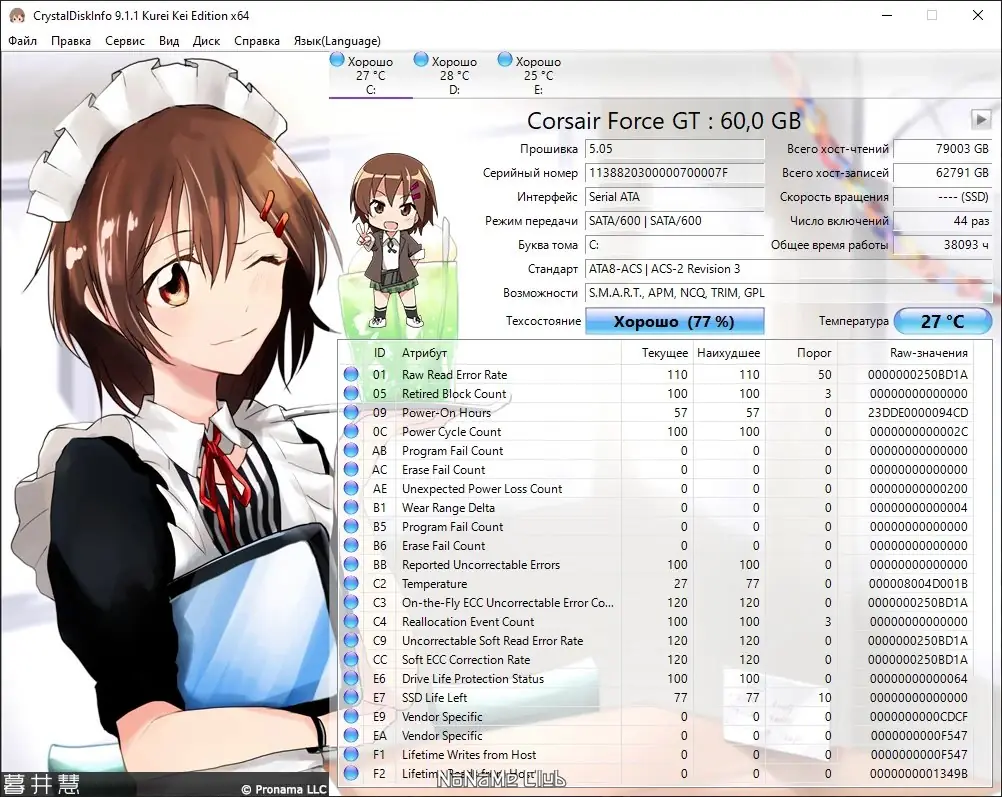Click the CrystalDiskInfo app icon in title bar

(17, 15)
